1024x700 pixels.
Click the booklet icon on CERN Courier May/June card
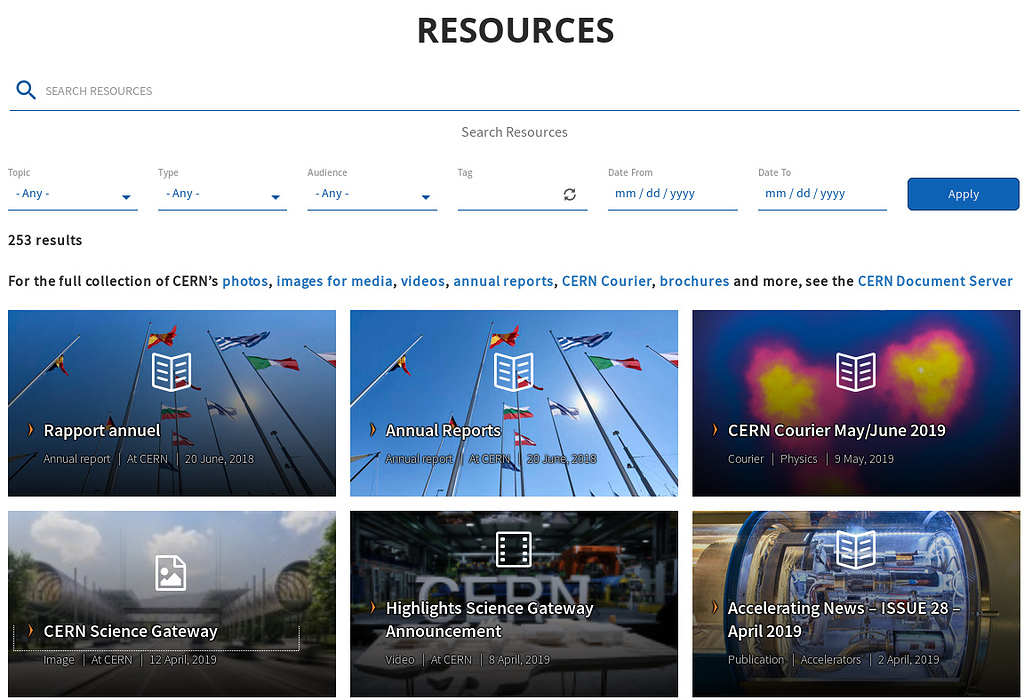(856, 370)
